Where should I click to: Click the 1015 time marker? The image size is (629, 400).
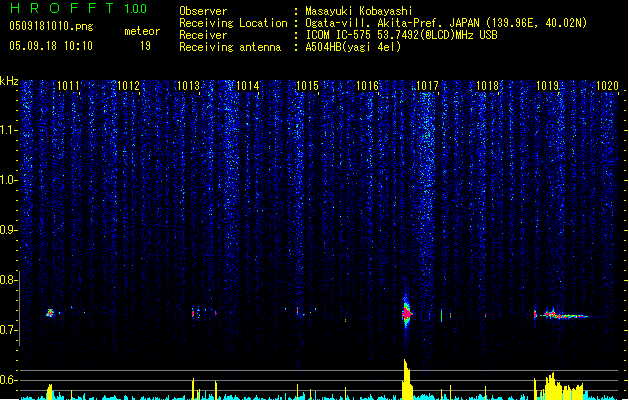coord(308,86)
